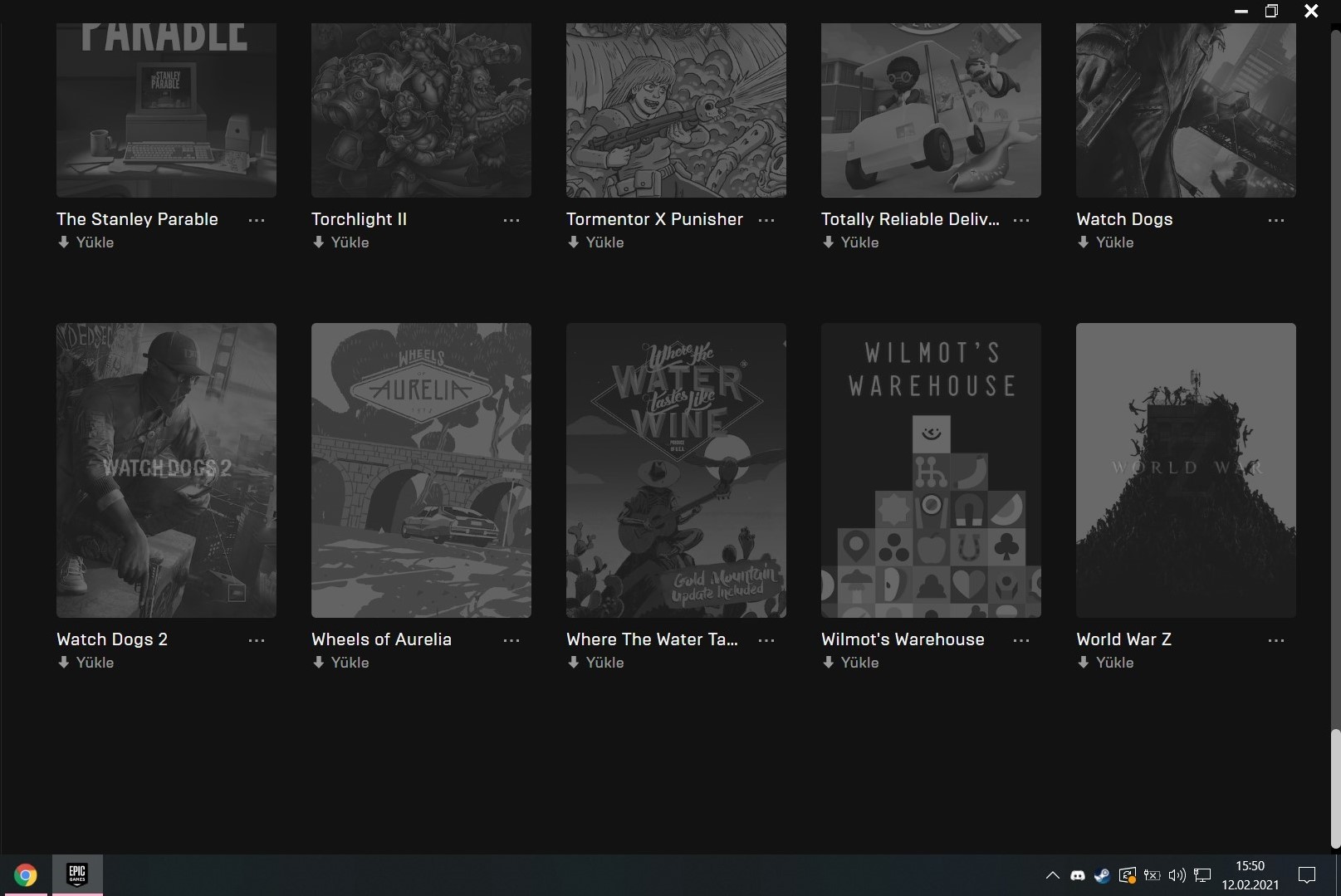Viewport: 1341px width, 896px height.
Task: Select the Torchlight II cover art
Action: point(421,110)
